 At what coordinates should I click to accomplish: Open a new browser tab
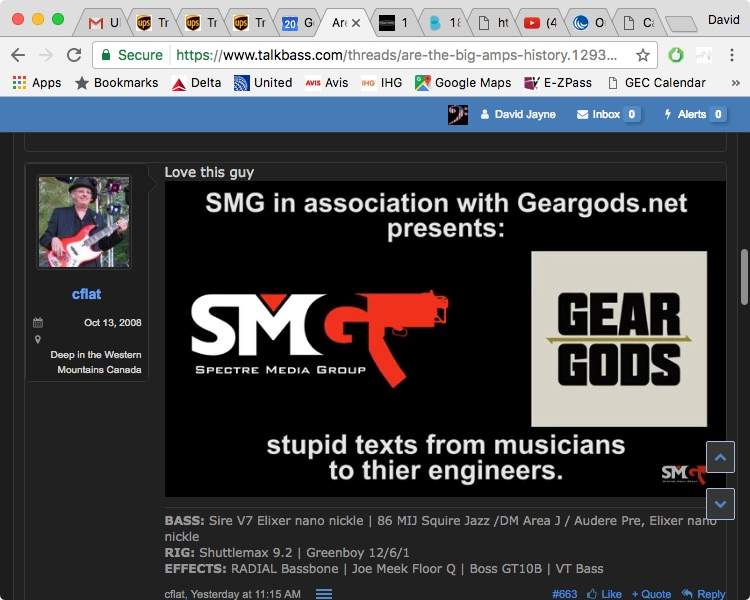tap(681, 23)
